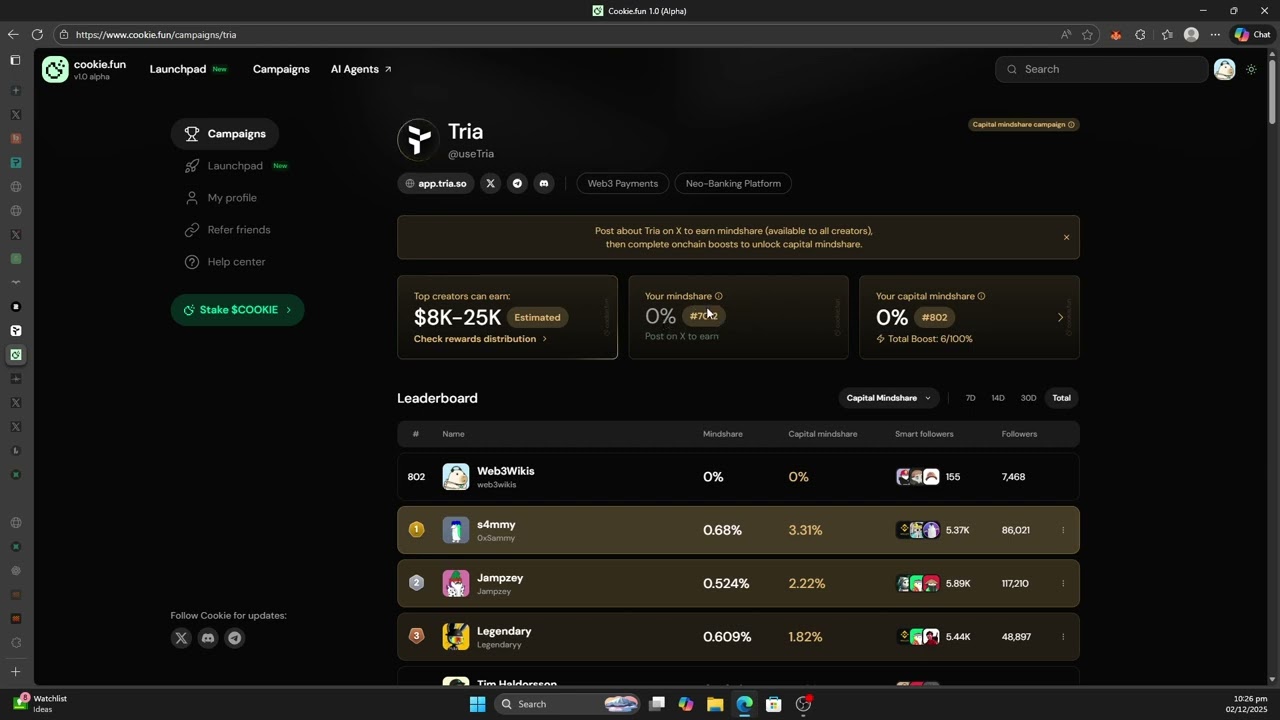
Task: Open Cookie's X page in Follow section
Action: (181, 638)
